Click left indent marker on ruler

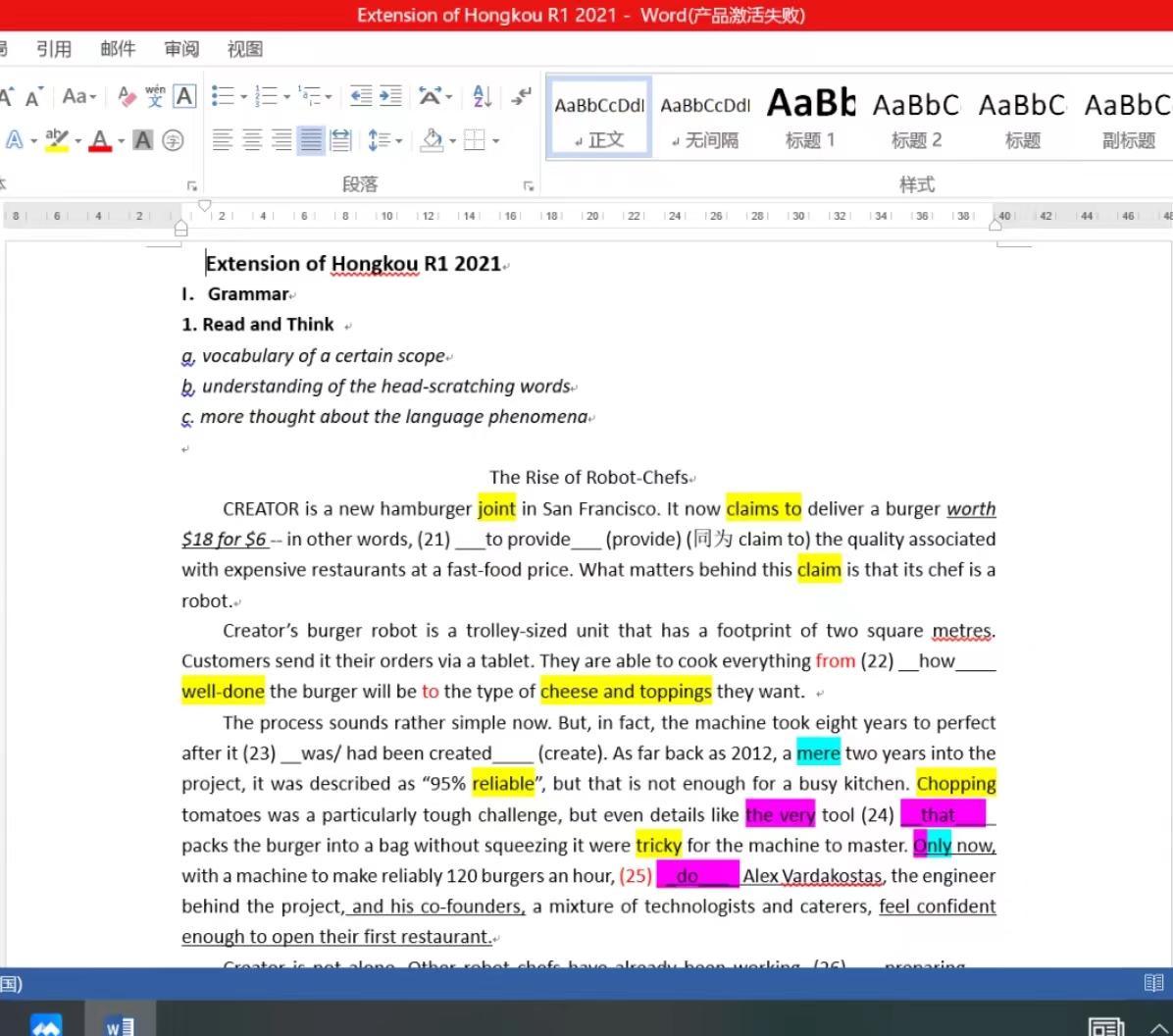point(181,229)
